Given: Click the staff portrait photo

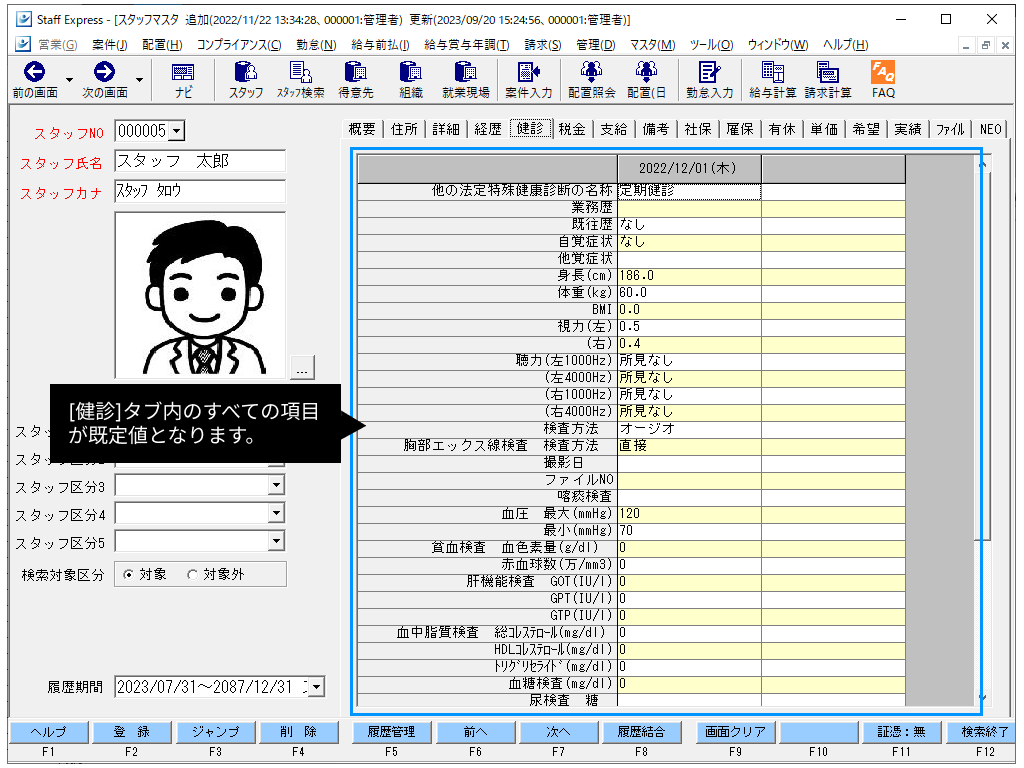Looking at the screenshot, I should click(200, 295).
